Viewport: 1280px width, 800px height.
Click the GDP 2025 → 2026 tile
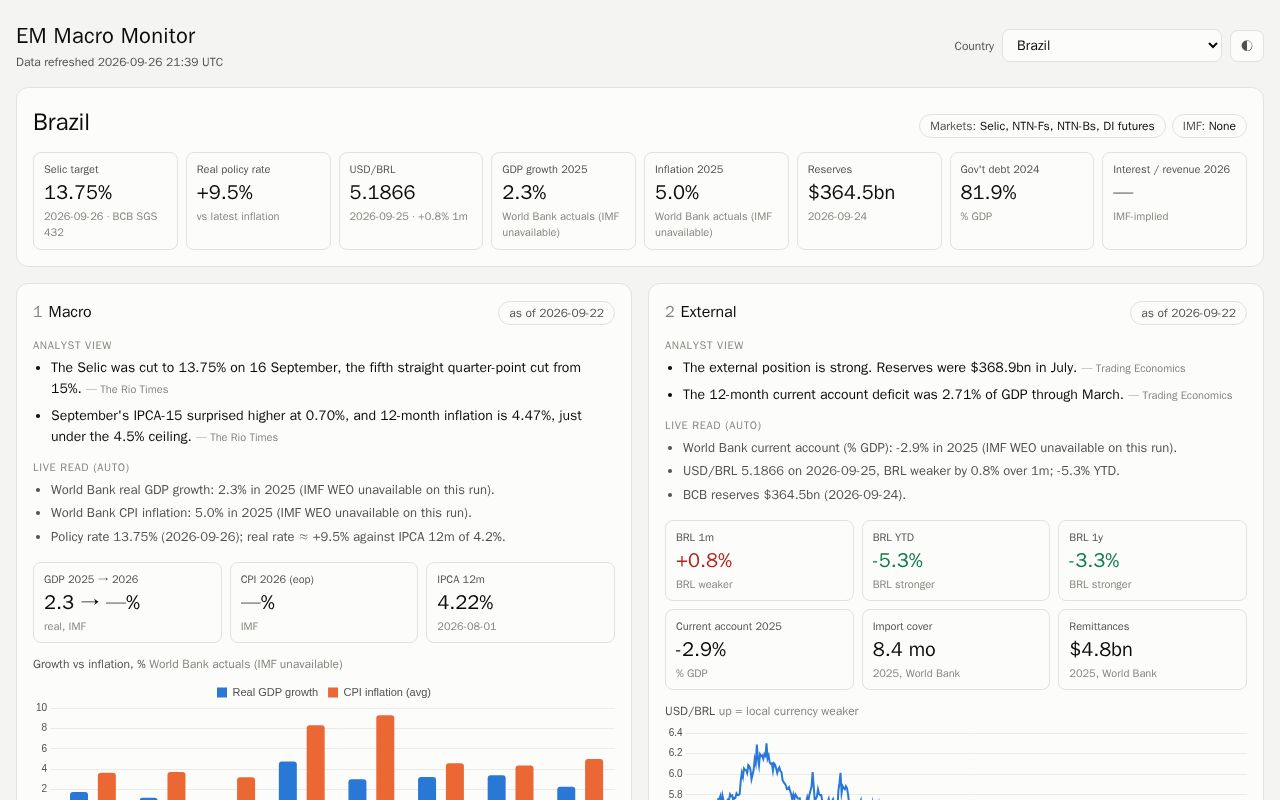127,602
